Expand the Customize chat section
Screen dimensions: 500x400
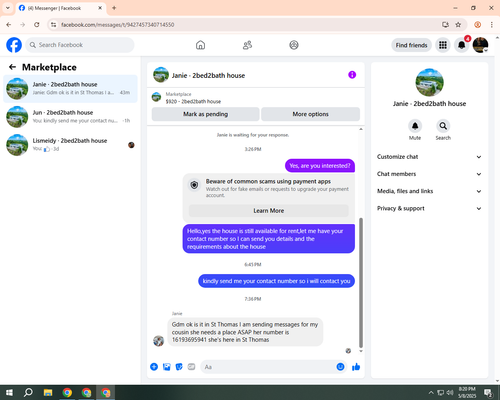(429, 157)
